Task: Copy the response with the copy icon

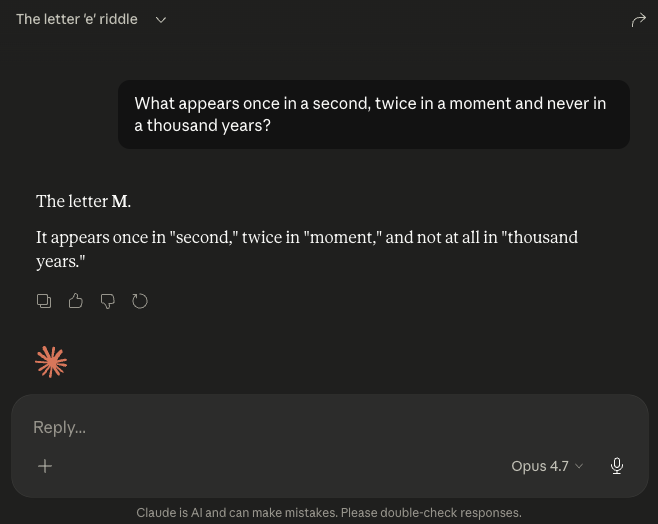Action: [x=44, y=301]
